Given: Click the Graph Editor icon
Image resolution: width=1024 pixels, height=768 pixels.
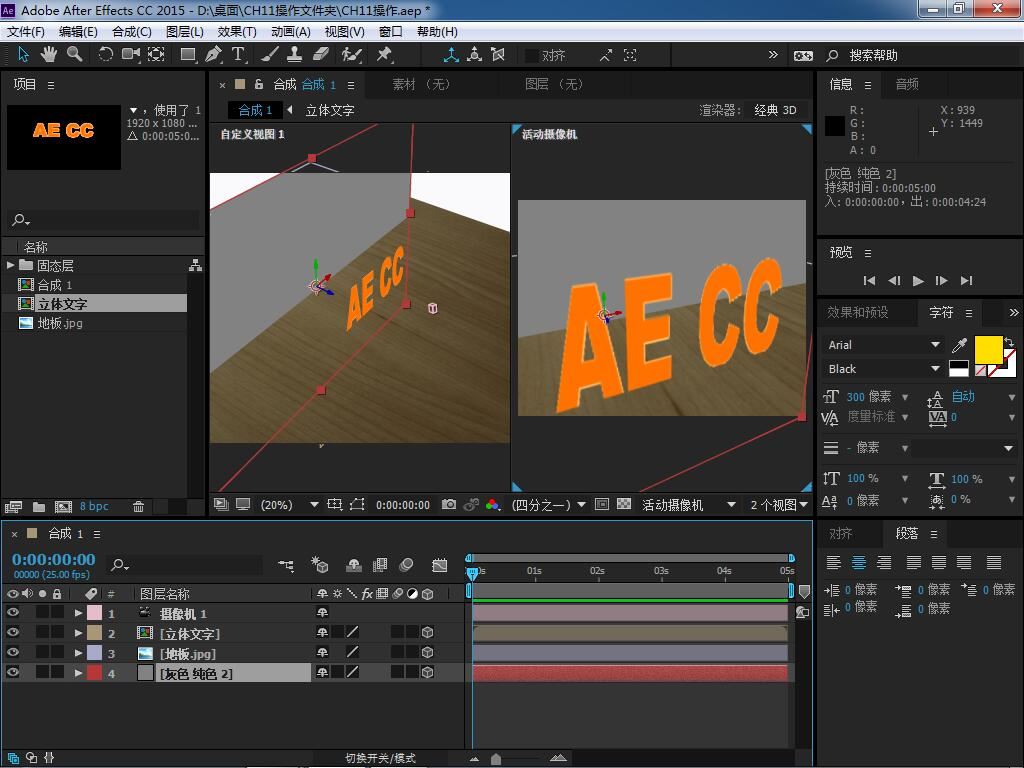Looking at the screenshot, I should tap(440, 566).
